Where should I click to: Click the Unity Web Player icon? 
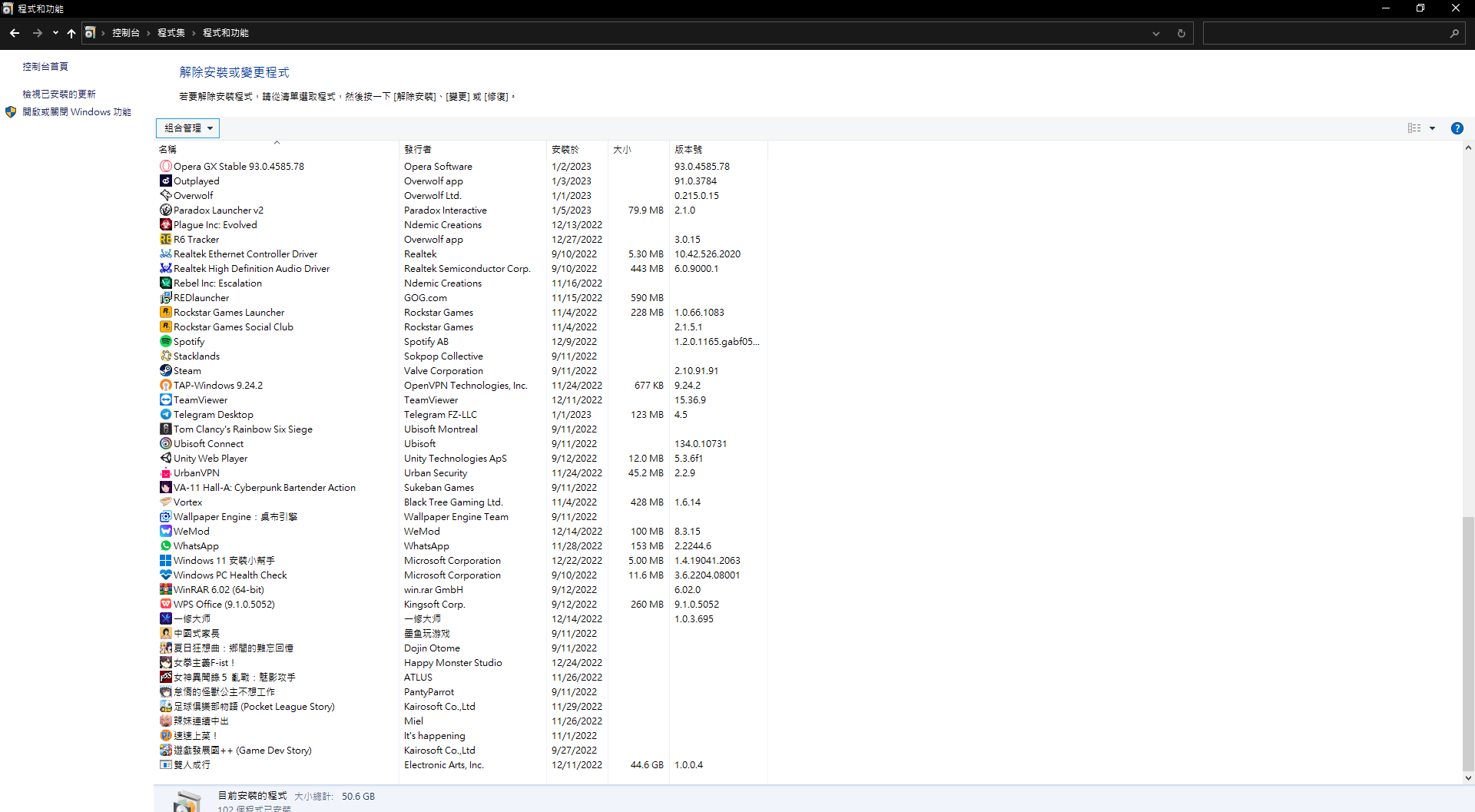coord(165,459)
